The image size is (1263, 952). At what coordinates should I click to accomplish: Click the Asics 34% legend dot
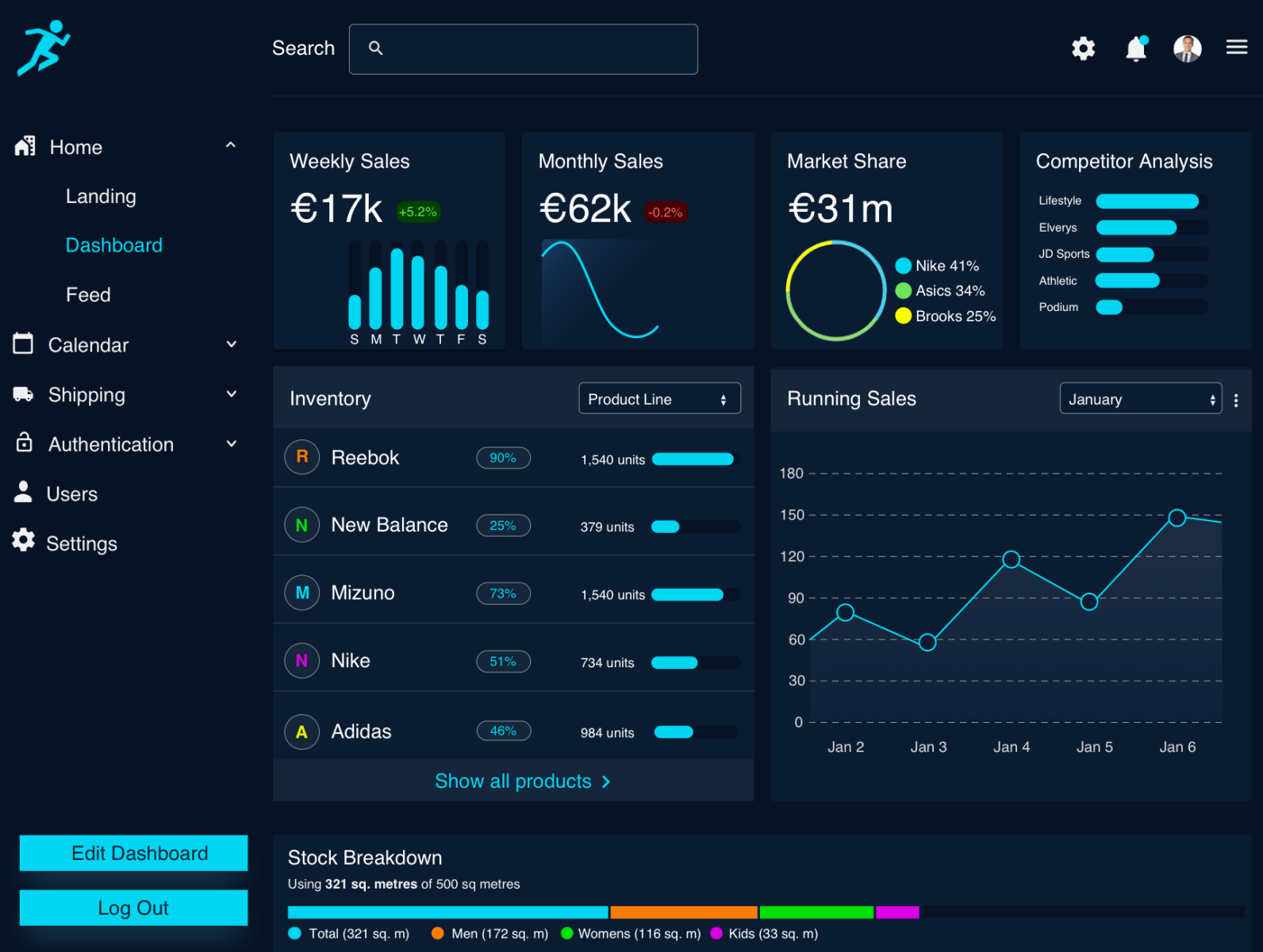(x=903, y=290)
